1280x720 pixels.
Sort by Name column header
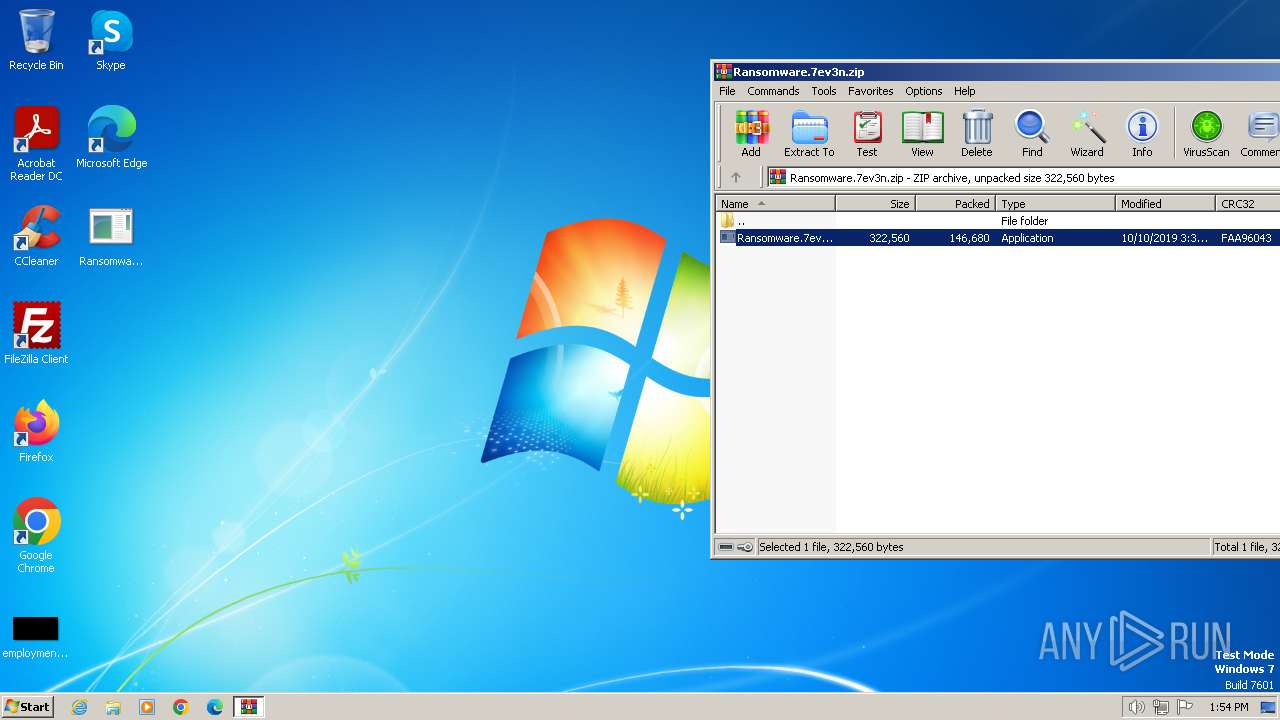click(775, 203)
